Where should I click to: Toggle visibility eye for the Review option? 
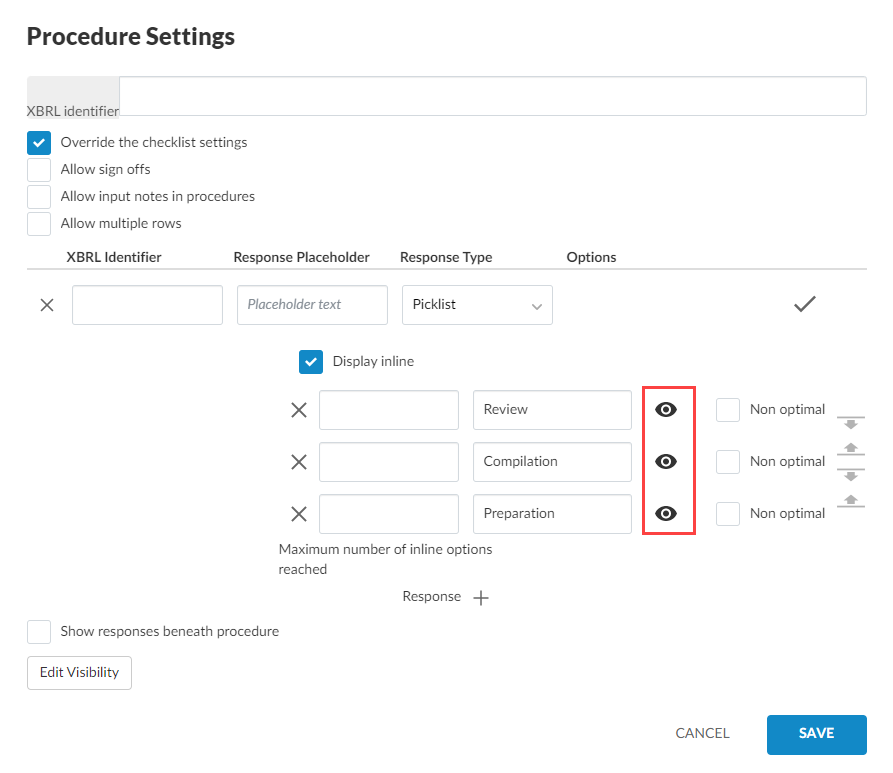click(666, 410)
